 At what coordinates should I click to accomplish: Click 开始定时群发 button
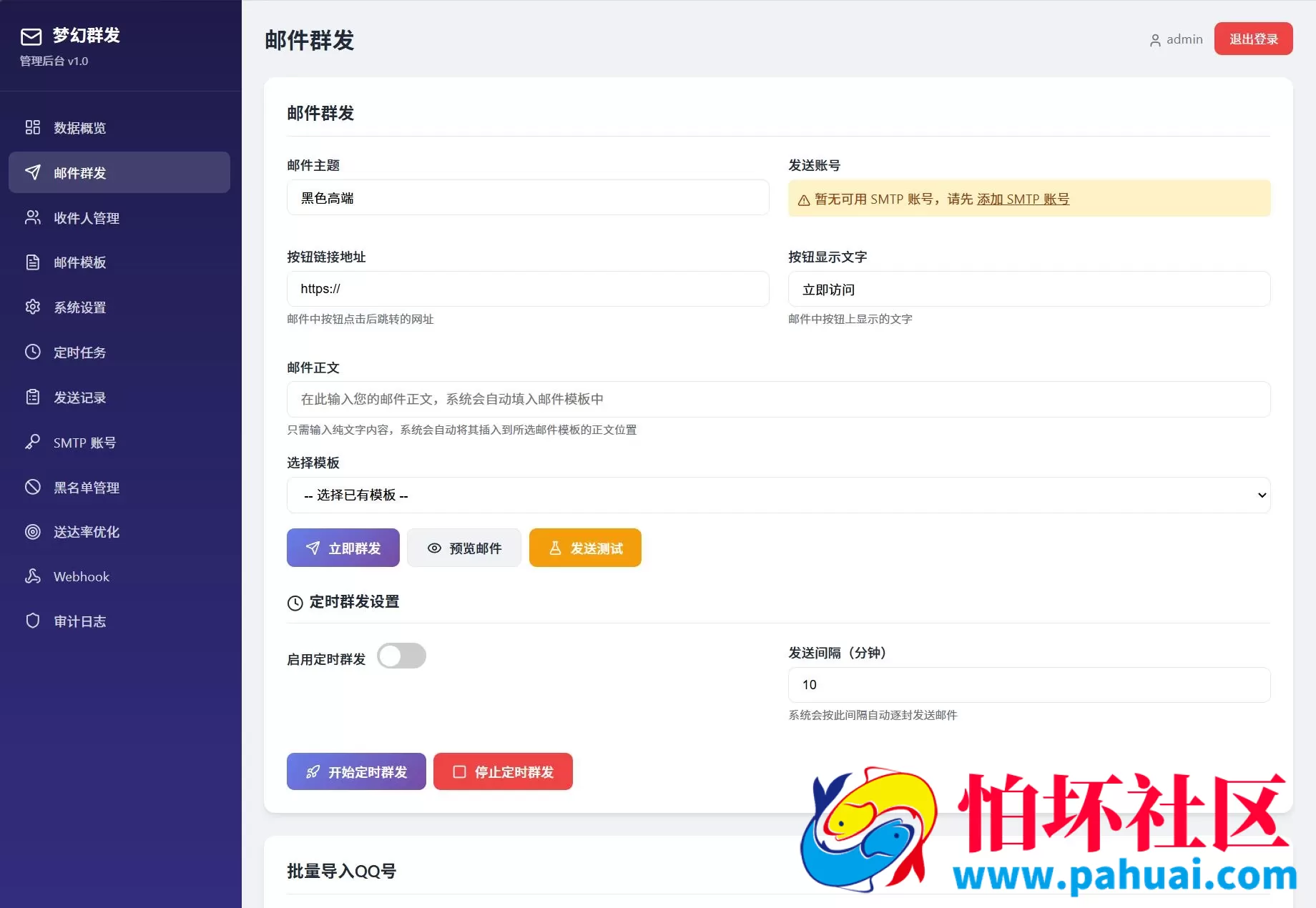point(356,771)
